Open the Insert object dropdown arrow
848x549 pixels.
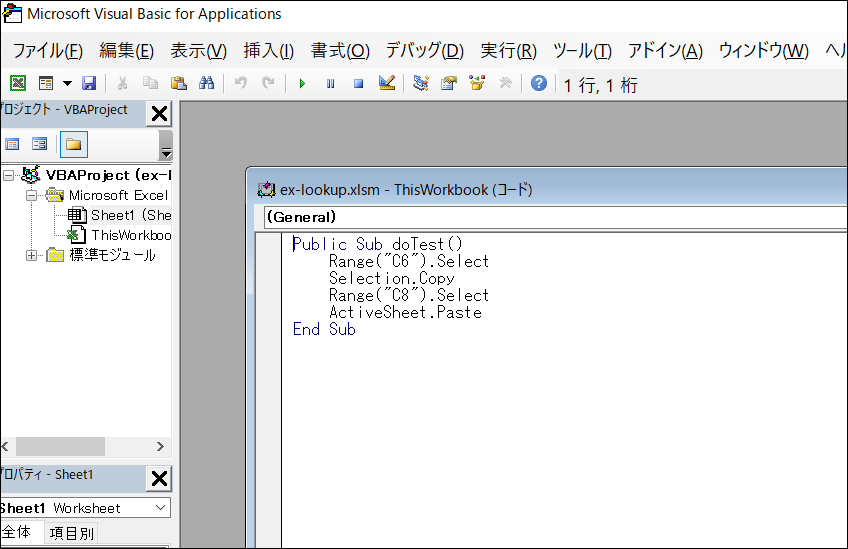(x=67, y=83)
